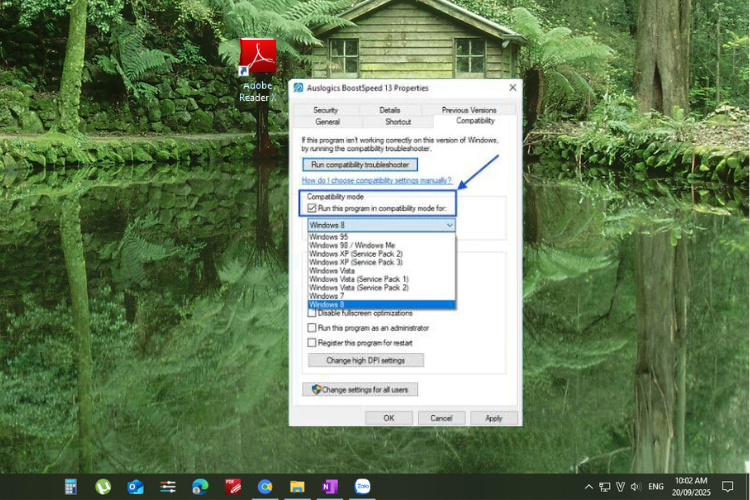Close the Properties dialog
This screenshot has width=750, height=500.
click(x=513, y=88)
